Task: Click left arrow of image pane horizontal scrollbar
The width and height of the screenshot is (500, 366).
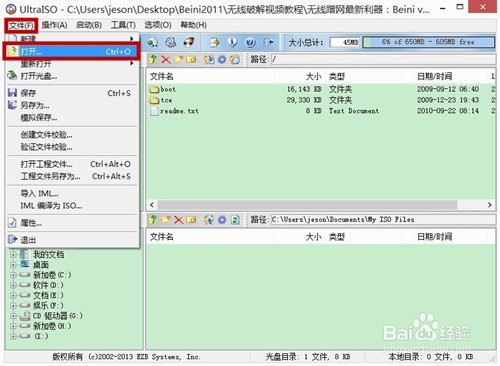Action: click(x=152, y=205)
